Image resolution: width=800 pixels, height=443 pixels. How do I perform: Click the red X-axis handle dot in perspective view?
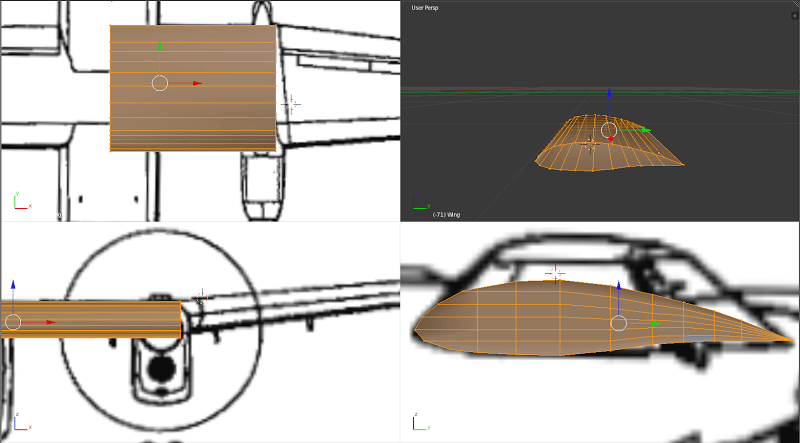point(611,138)
